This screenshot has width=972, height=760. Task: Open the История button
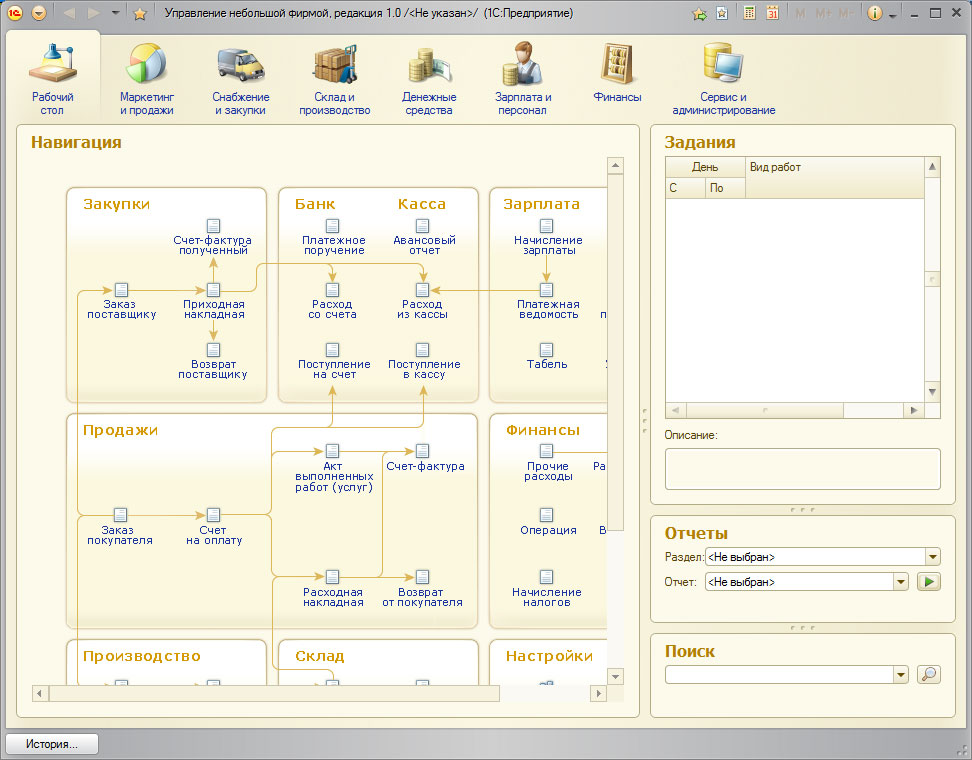click(x=53, y=744)
